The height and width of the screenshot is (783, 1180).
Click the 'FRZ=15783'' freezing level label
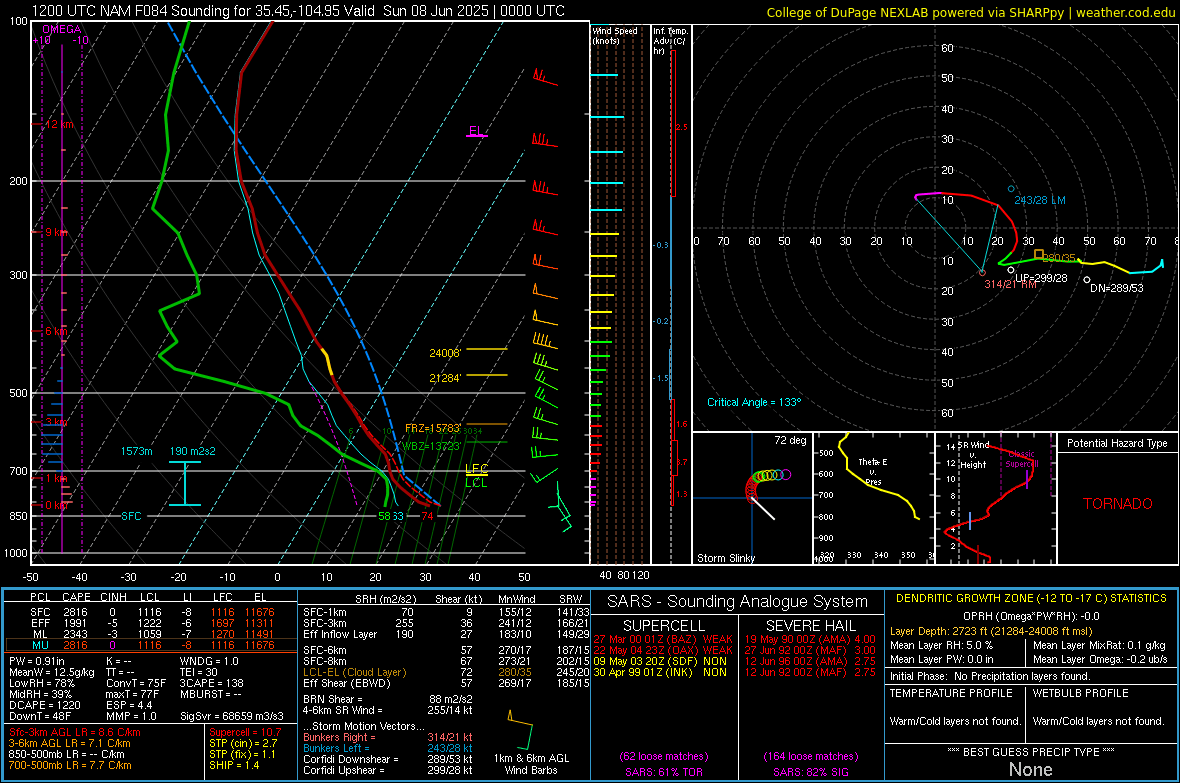[x=433, y=428]
